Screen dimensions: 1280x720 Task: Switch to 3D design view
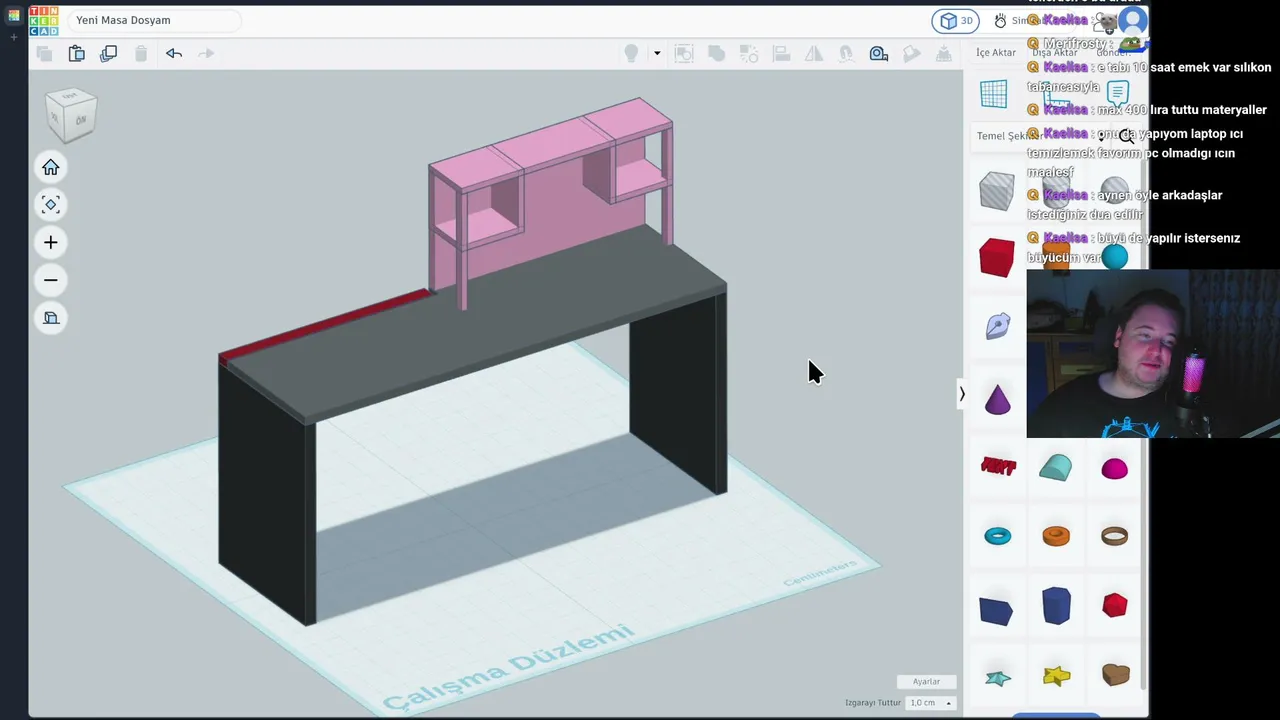tap(956, 20)
